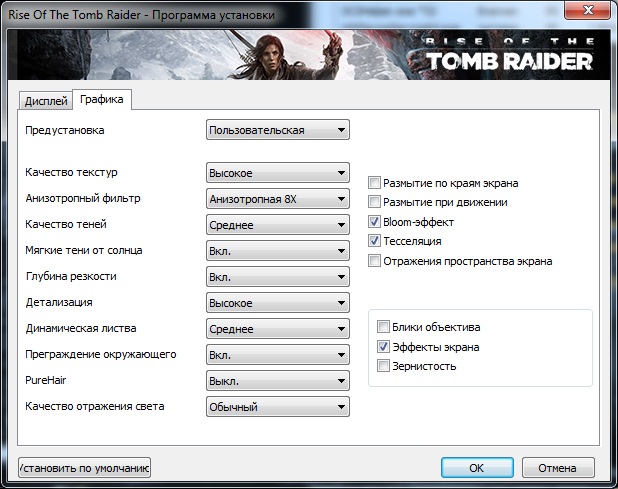
Task: Enable Размытие при движении checkbox
Action: click(374, 202)
